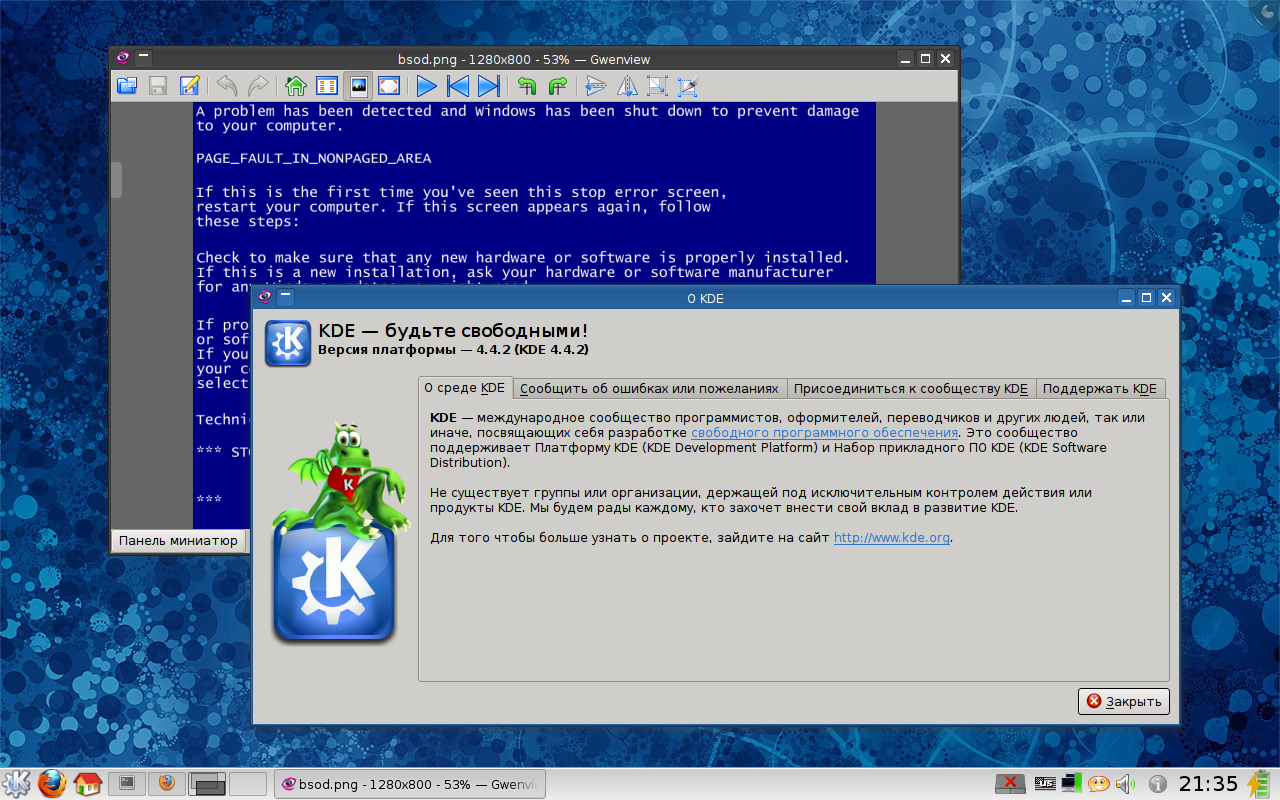Minimize the Gwenview window
Screen dimensions: 1280x800
point(905,58)
